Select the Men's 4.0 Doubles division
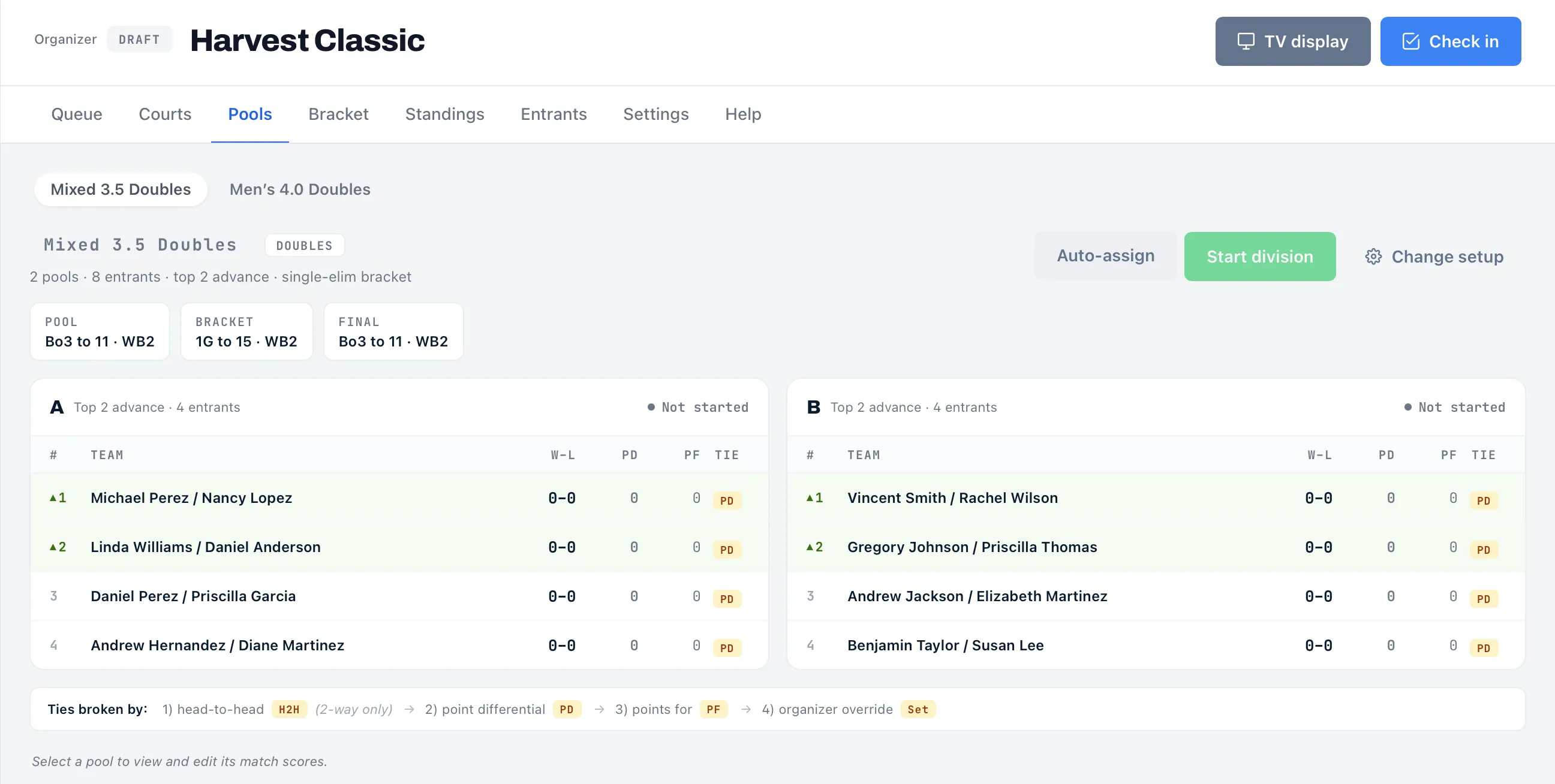 coord(300,189)
